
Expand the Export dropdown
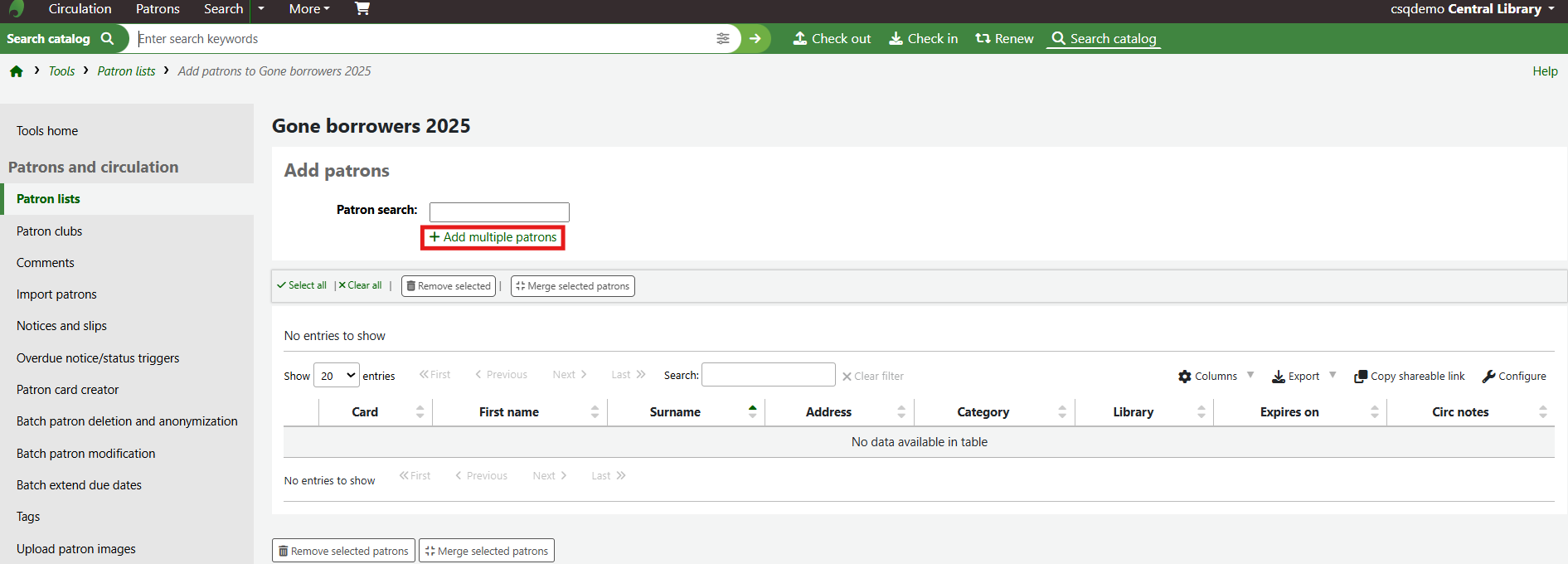[x=1303, y=377]
